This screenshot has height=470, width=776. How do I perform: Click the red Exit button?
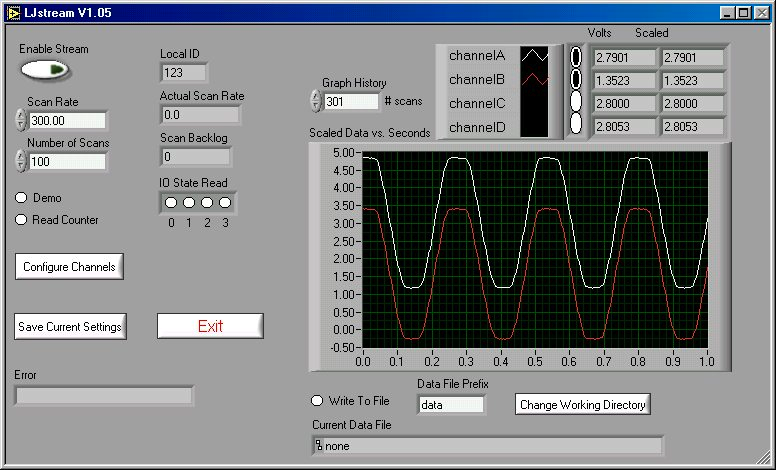pos(210,326)
